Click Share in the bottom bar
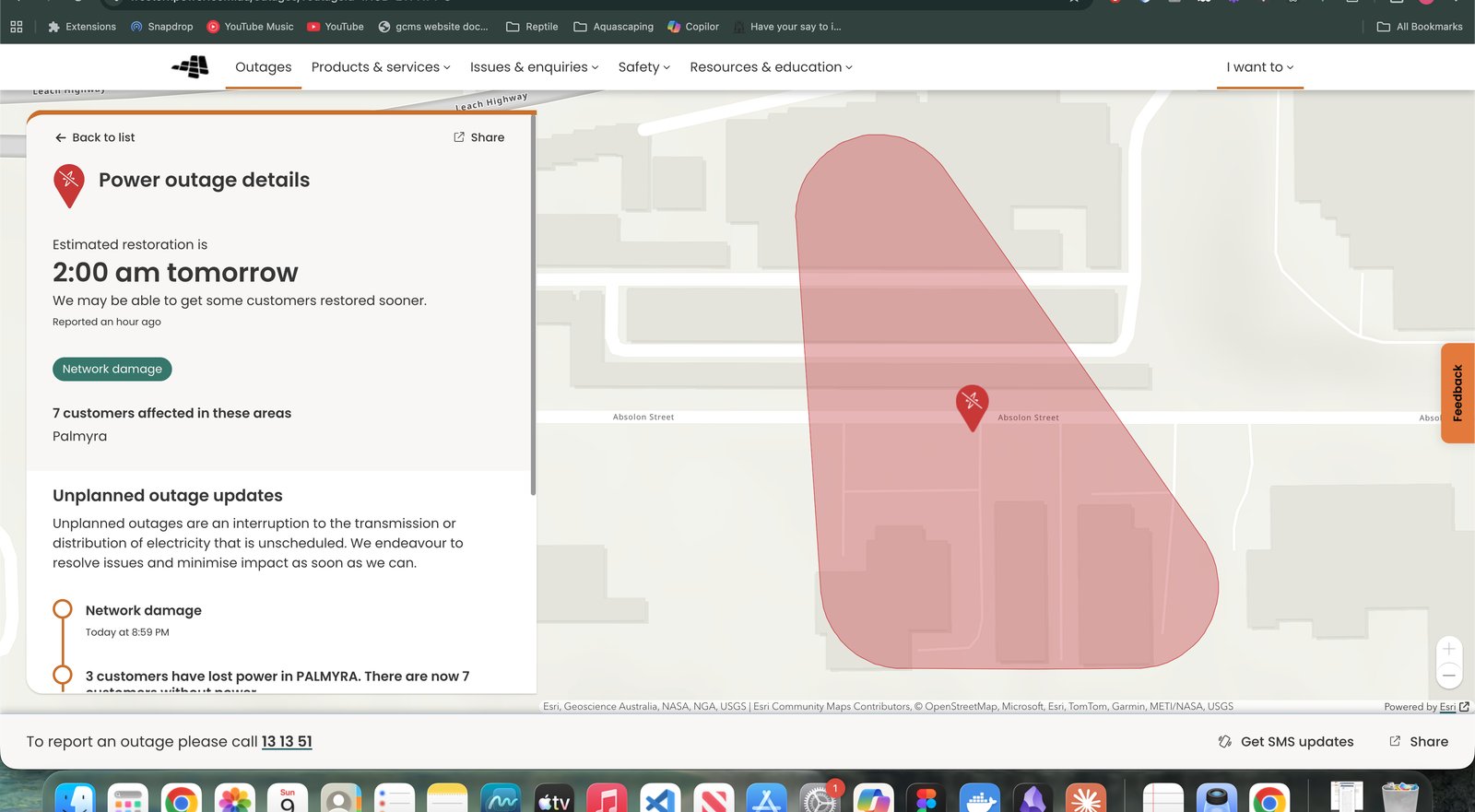 [1419, 742]
